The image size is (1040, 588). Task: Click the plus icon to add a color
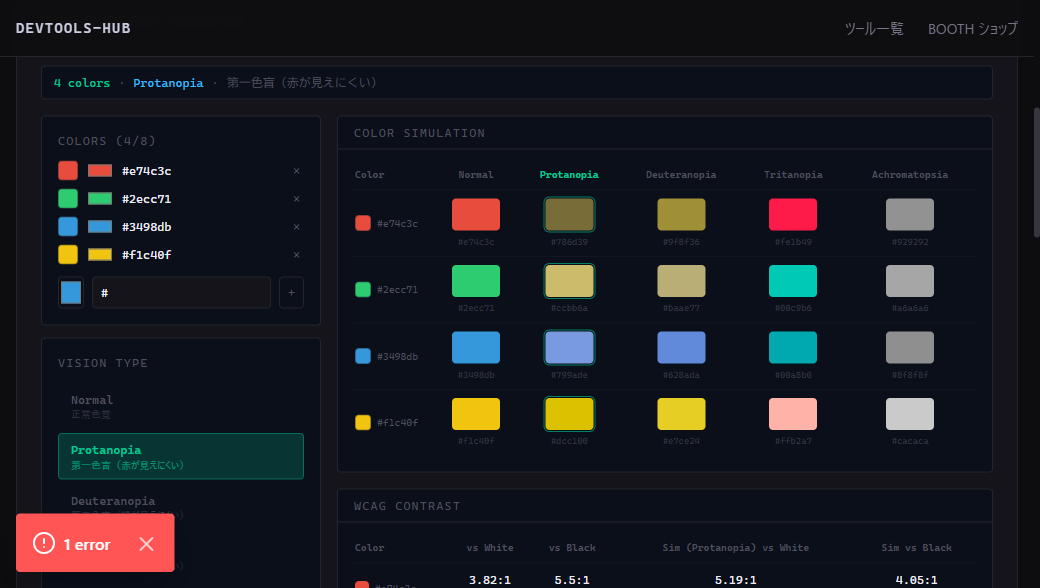point(291,292)
